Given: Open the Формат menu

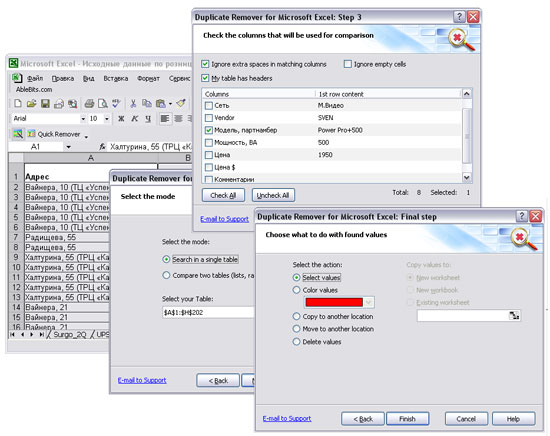Looking at the screenshot, I should click(x=148, y=78).
